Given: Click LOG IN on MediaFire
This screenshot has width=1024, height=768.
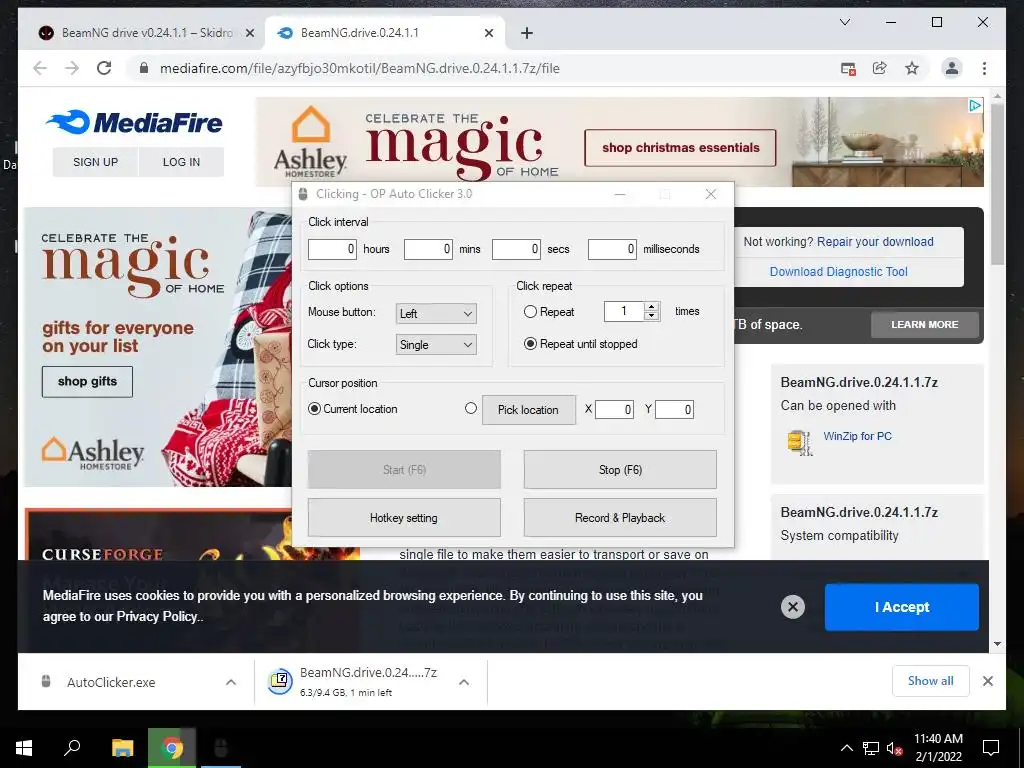Looking at the screenshot, I should point(181,162).
